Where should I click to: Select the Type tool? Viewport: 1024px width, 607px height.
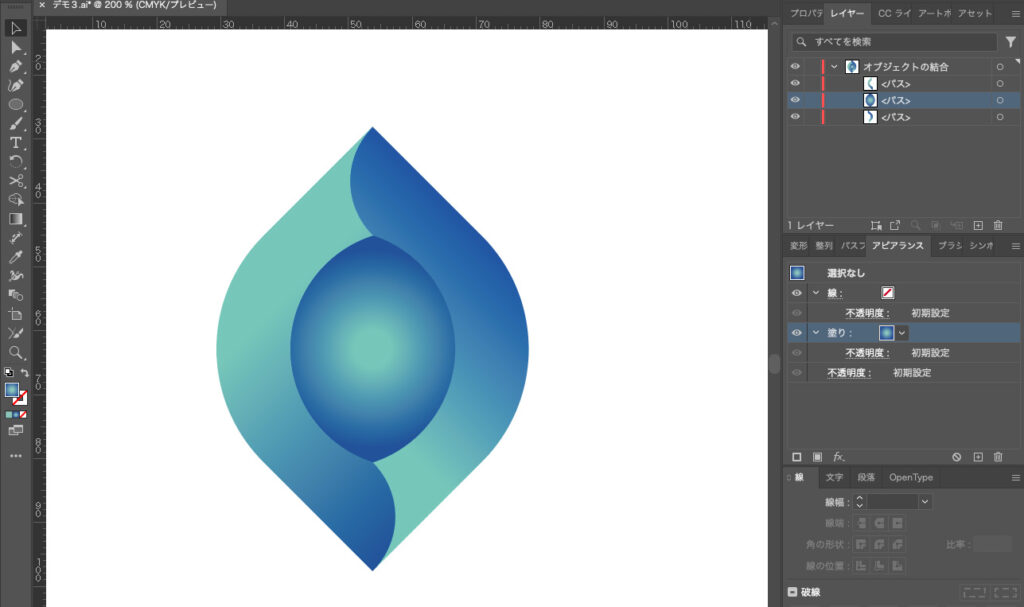(x=16, y=143)
